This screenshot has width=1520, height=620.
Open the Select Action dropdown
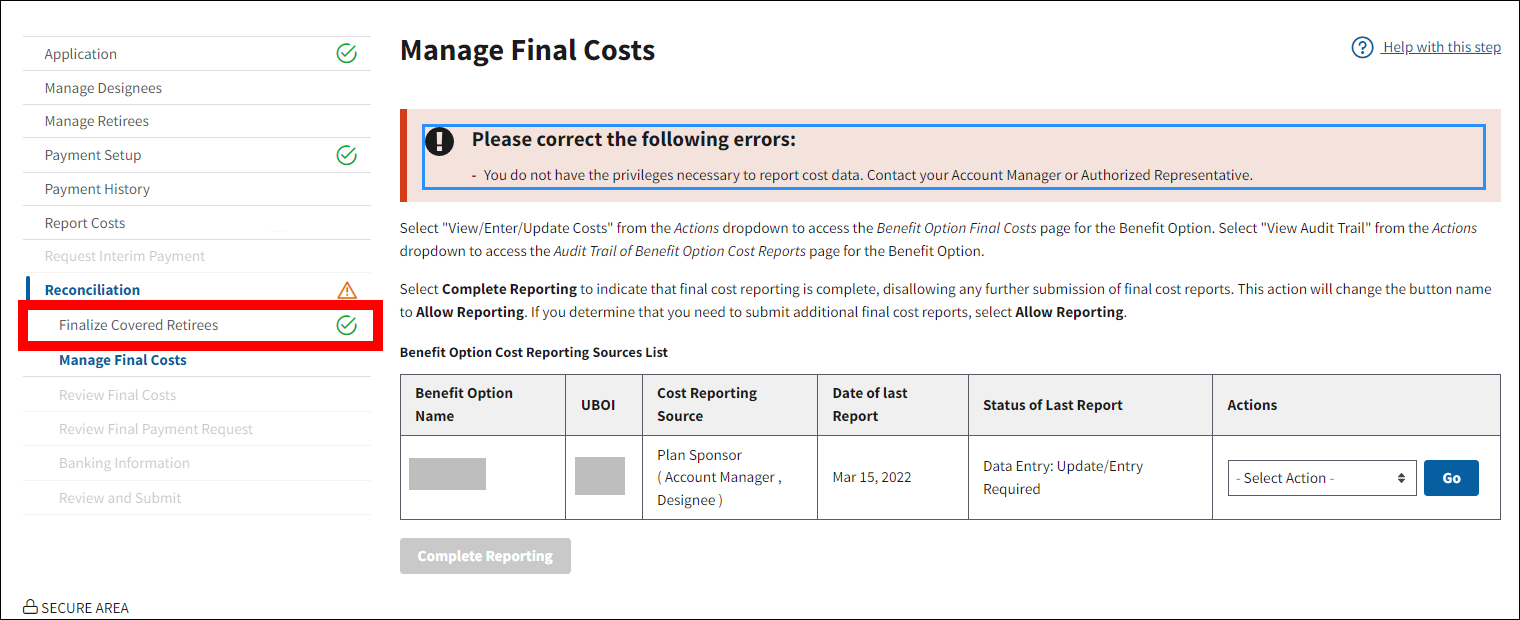pos(1321,478)
